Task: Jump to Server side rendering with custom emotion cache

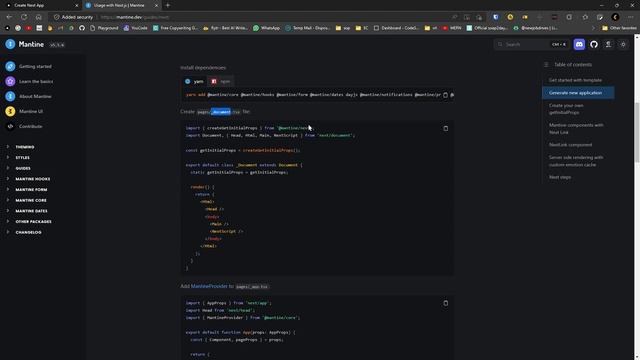Action: point(576,161)
